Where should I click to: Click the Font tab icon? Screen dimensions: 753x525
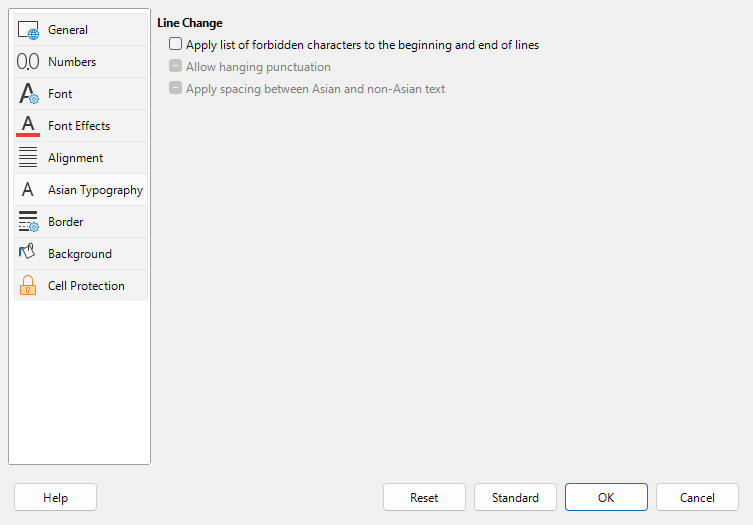point(28,94)
